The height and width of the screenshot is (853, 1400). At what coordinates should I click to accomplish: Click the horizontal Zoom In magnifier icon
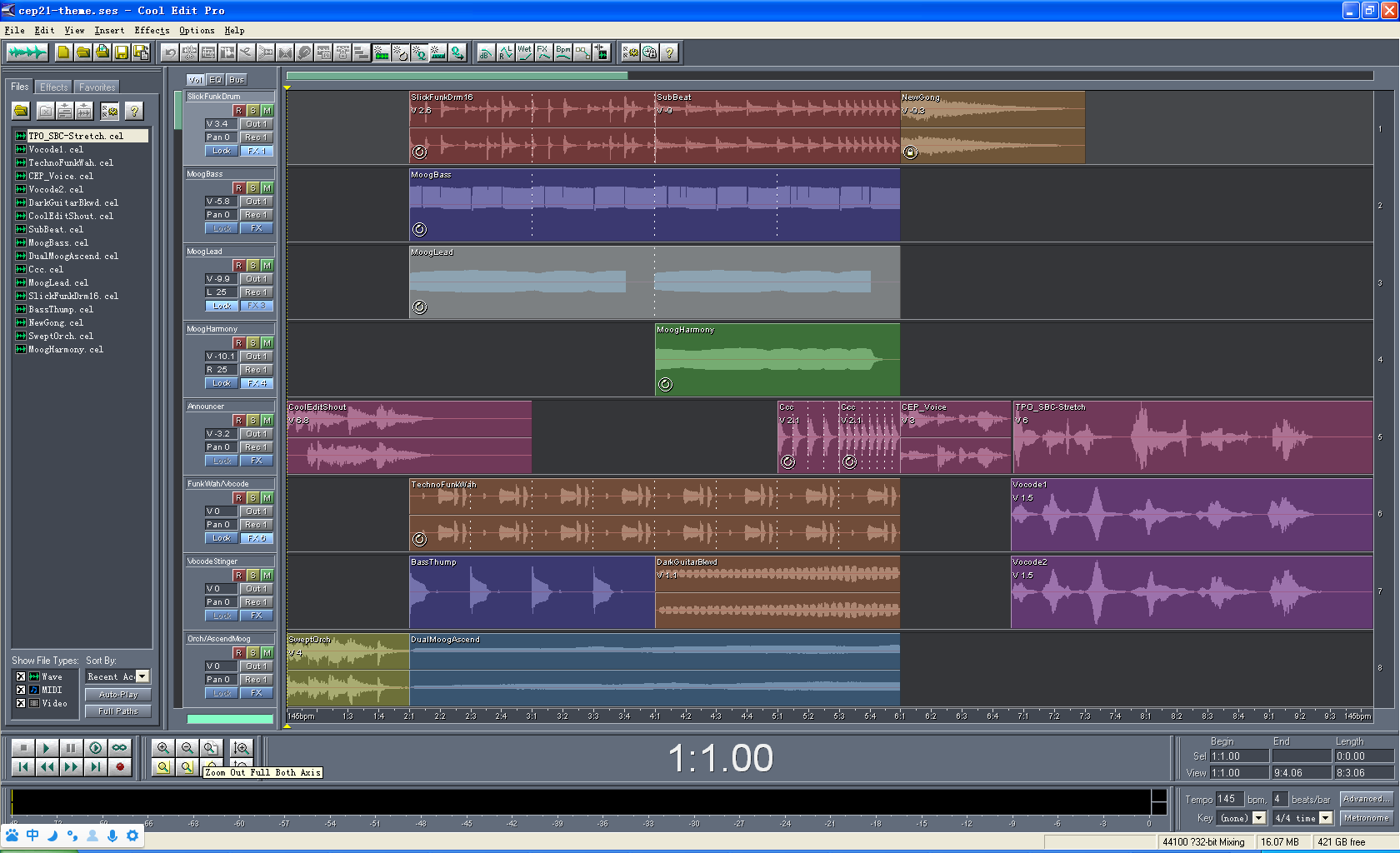[x=163, y=747]
